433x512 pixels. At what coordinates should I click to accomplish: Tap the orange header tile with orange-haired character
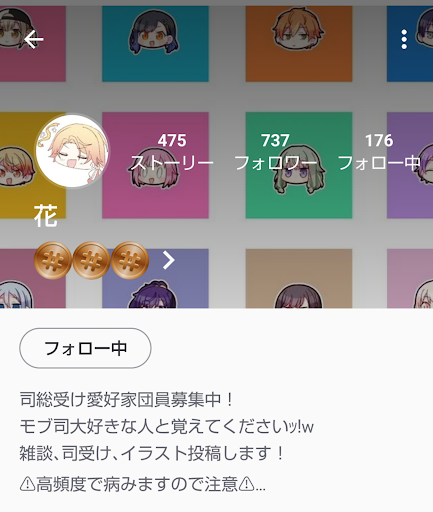click(299, 44)
